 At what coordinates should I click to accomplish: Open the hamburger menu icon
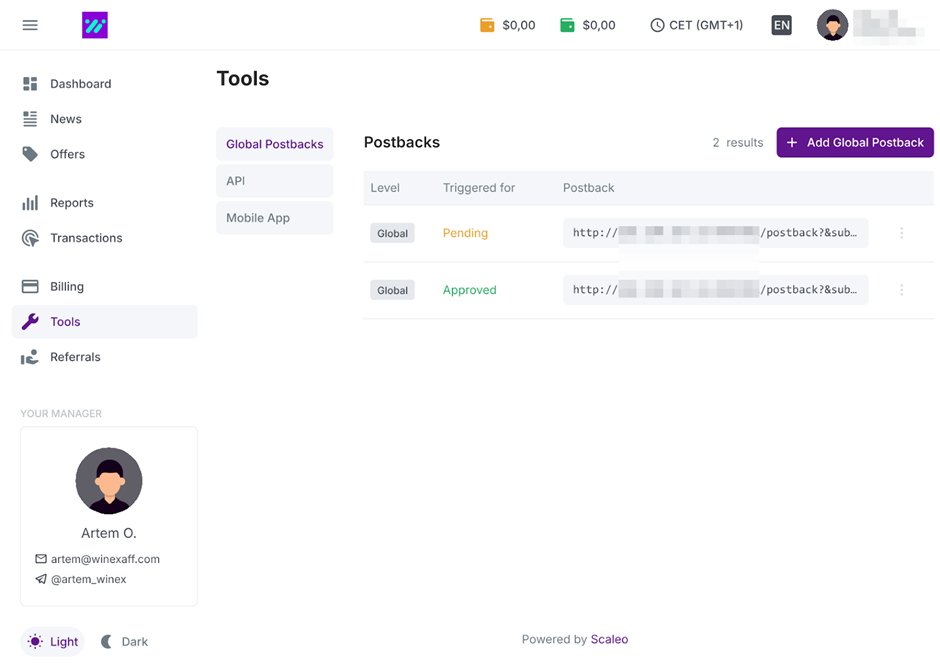pyautogui.click(x=30, y=25)
